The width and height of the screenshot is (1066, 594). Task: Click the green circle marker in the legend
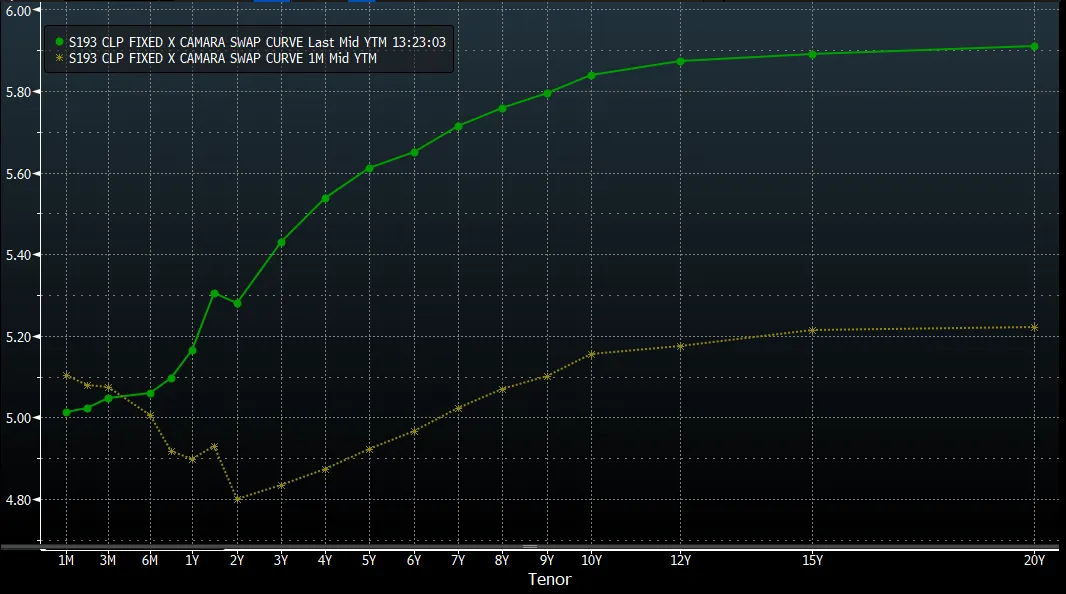click(x=59, y=42)
